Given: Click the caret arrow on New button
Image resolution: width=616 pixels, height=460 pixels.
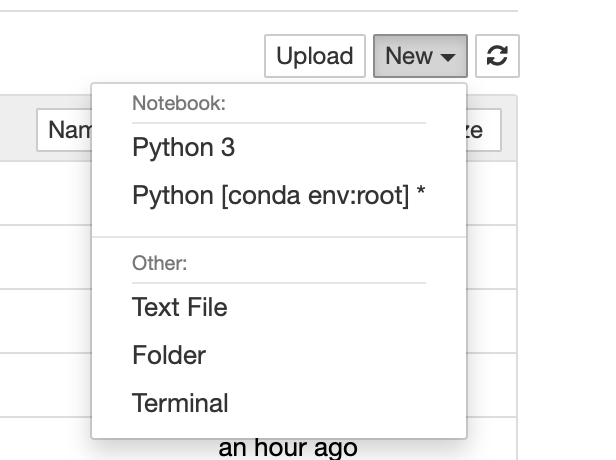Looking at the screenshot, I should [x=448, y=58].
